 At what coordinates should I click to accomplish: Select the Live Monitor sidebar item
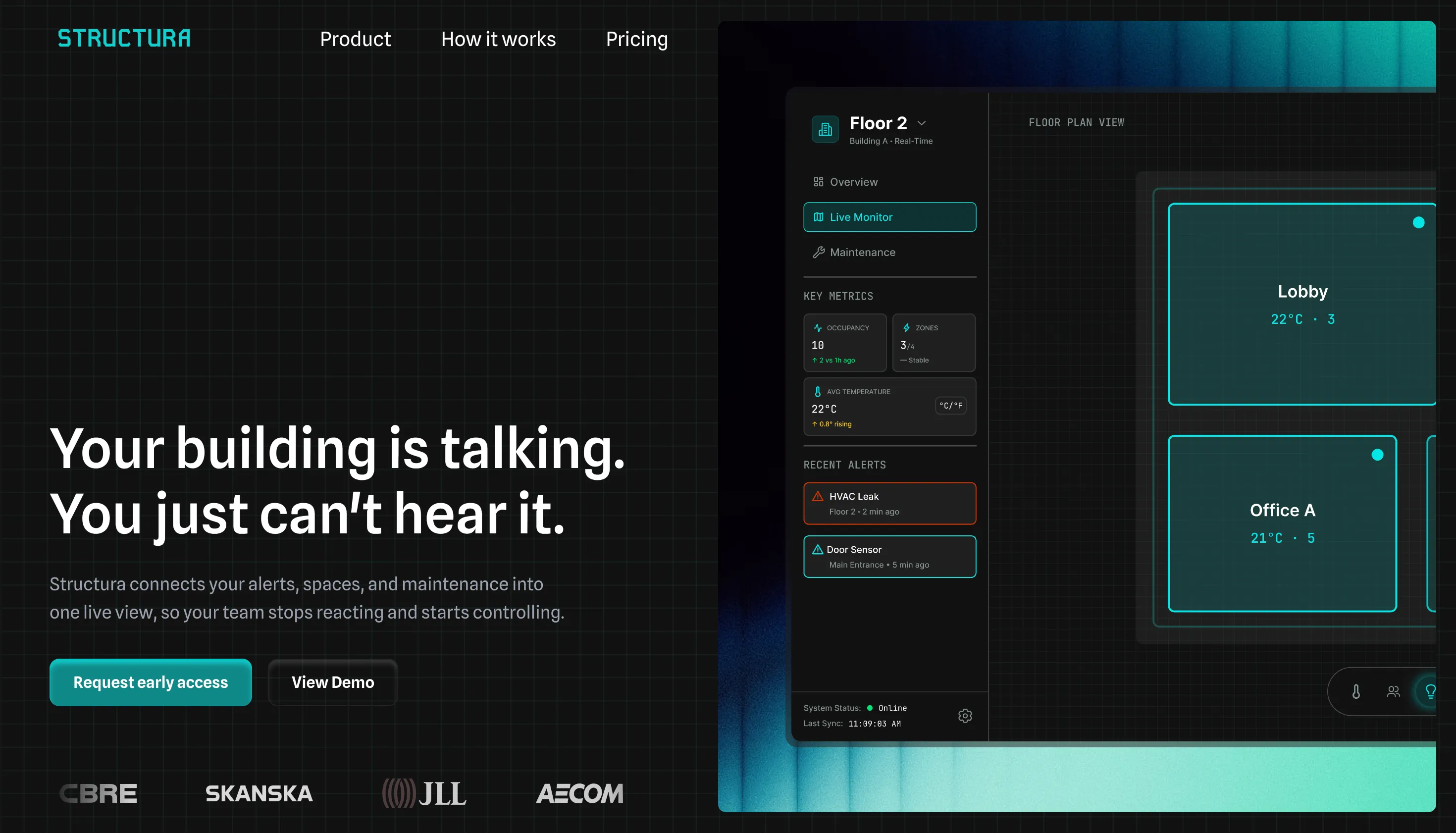[889, 217]
